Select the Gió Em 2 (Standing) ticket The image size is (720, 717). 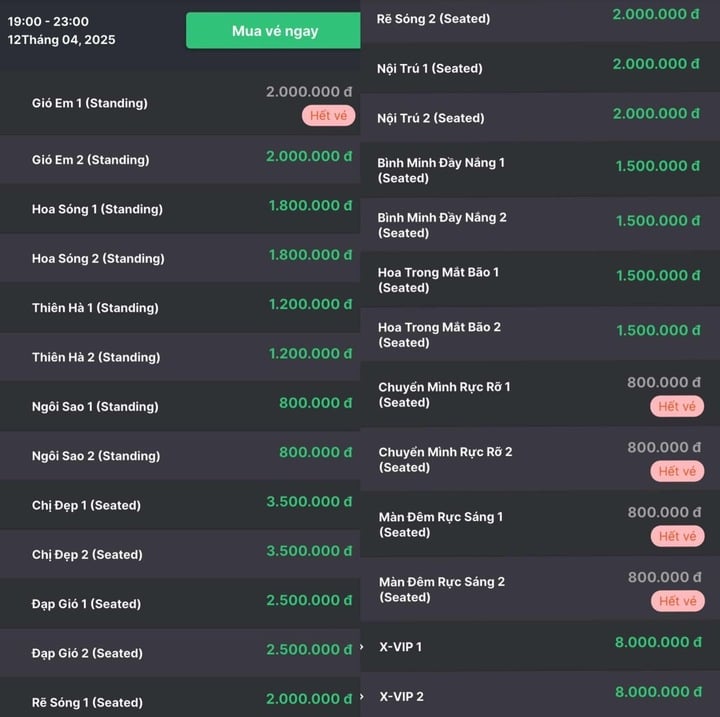[90, 160]
